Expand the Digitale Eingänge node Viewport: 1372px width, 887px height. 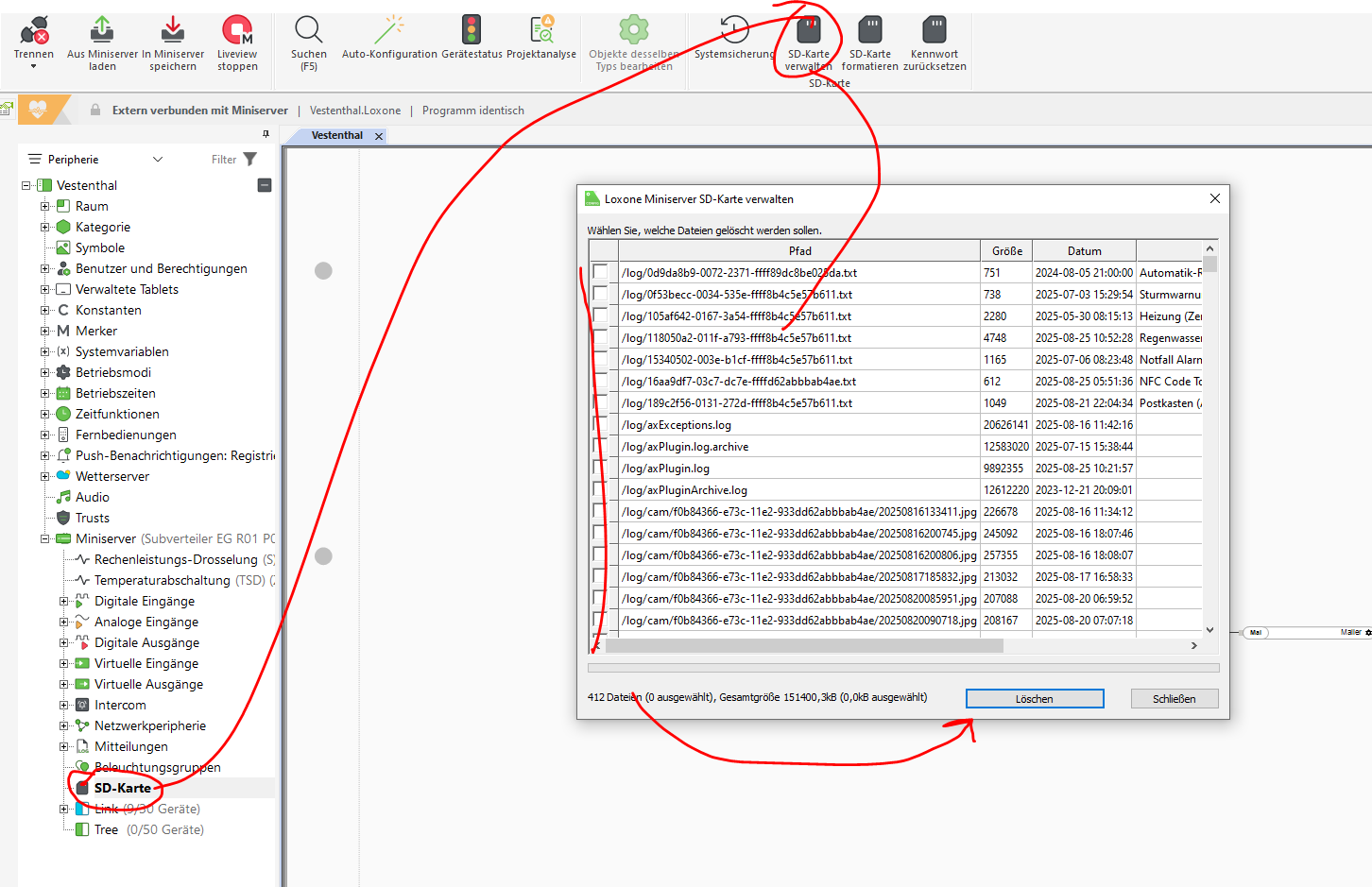pos(64,601)
